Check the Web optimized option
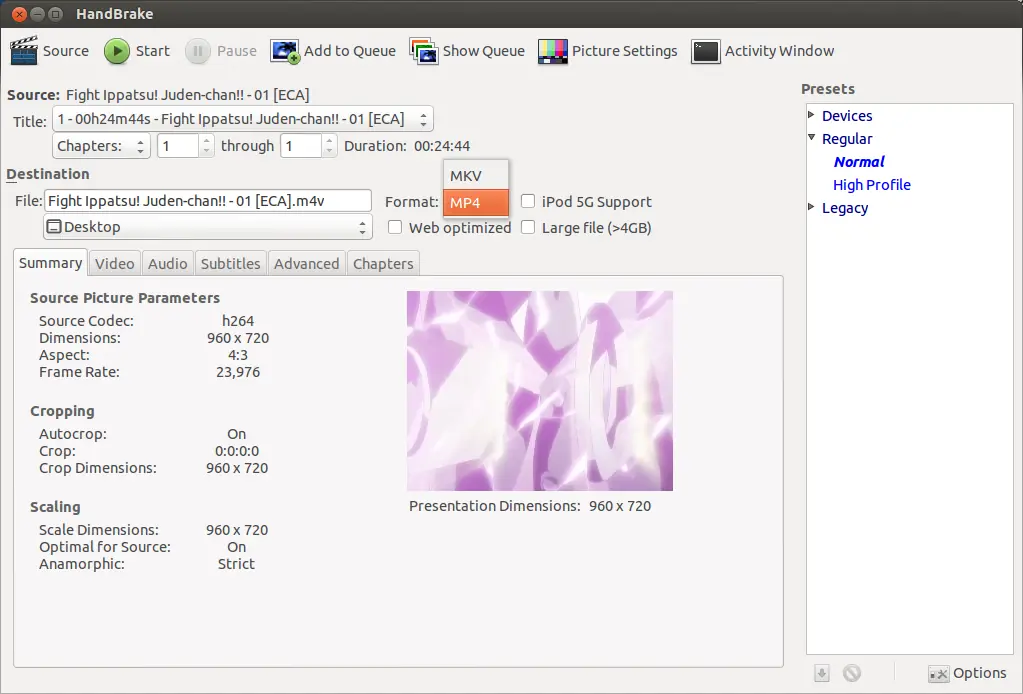 (395, 227)
